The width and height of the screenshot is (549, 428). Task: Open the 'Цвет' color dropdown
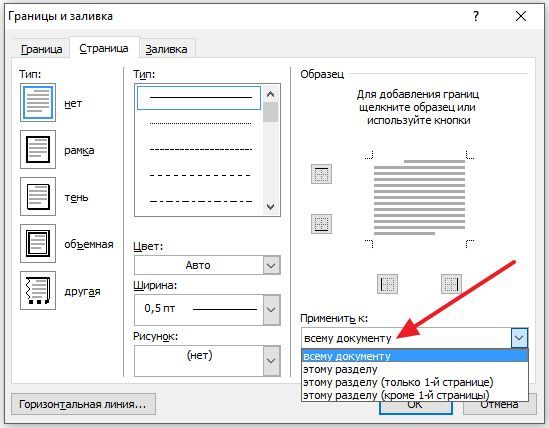pyautogui.click(x=271, y=265)
